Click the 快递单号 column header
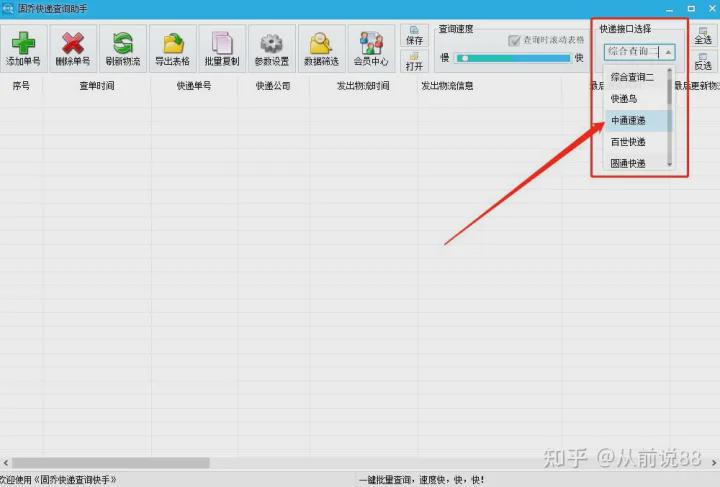This screenshot has height=487, width=720. pos(194,86)
